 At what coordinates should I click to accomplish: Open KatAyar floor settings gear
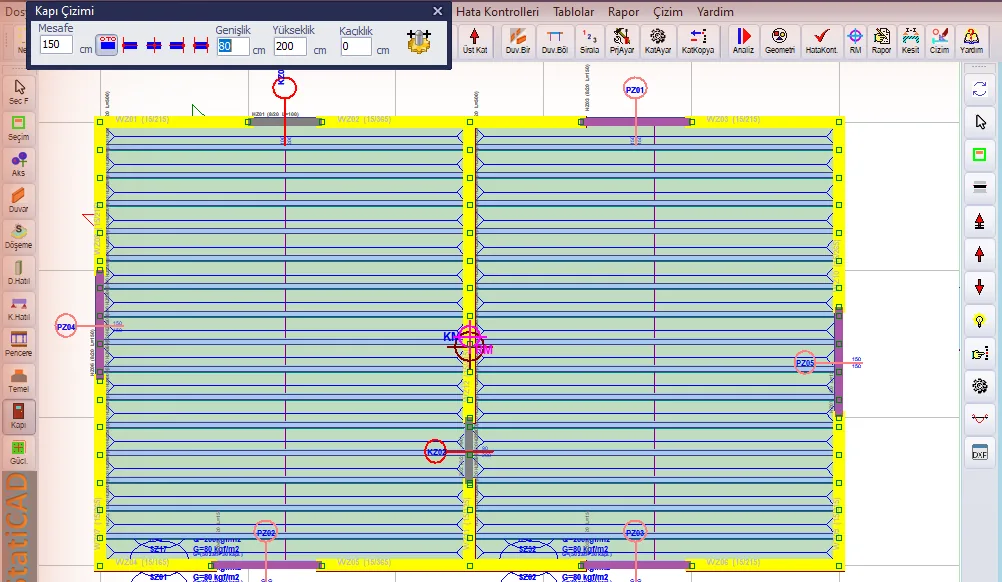658,41
